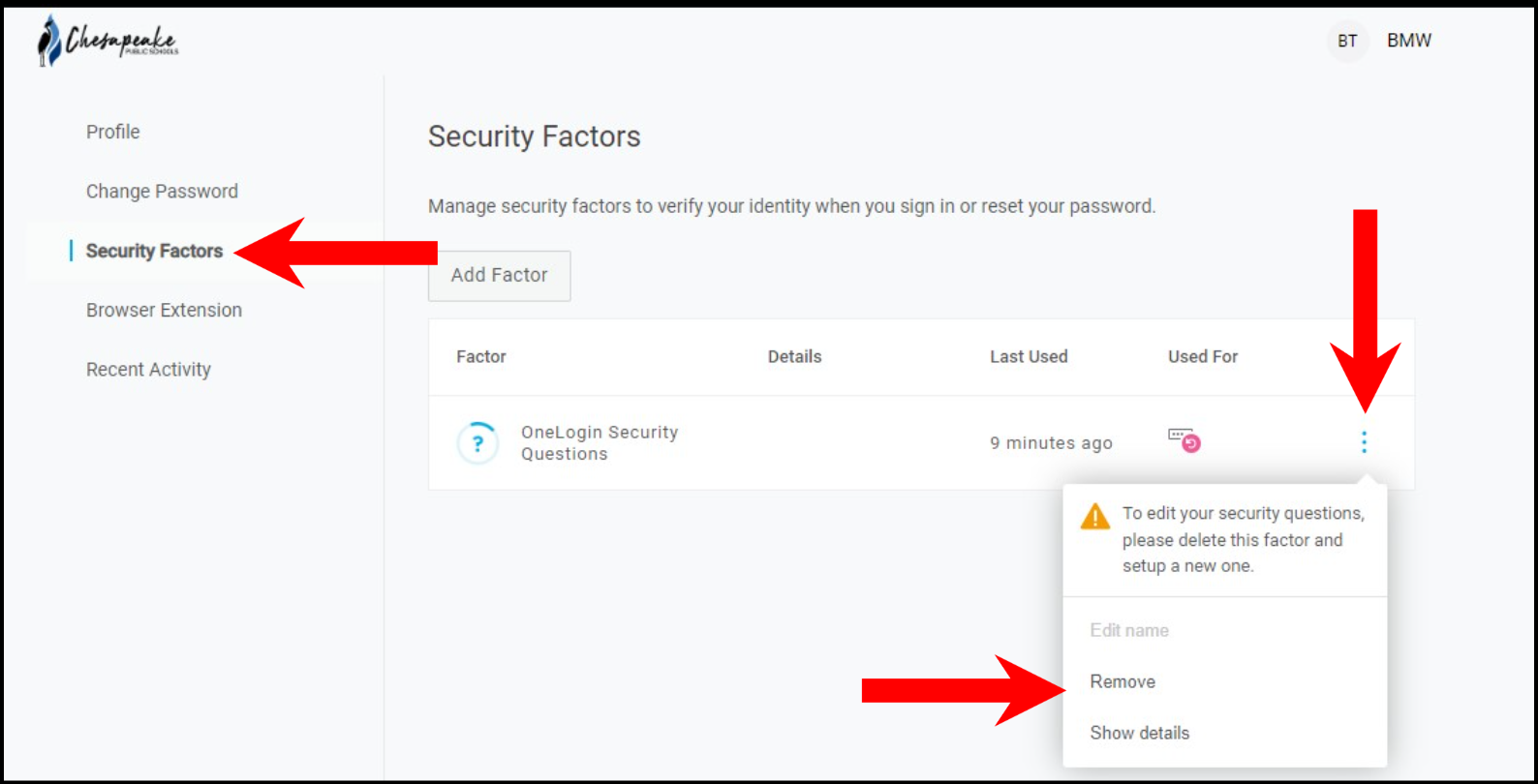View Recent Activity

point(148,369)
